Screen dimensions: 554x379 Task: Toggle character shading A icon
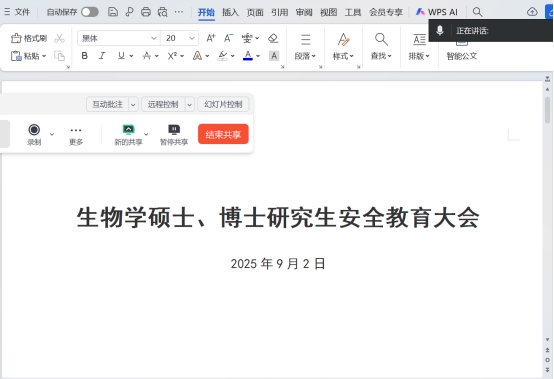click(x=274, y=56)
